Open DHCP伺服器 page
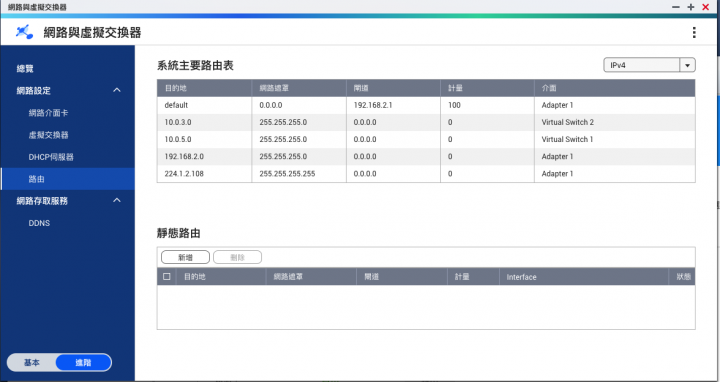 [x=51, y=157]
